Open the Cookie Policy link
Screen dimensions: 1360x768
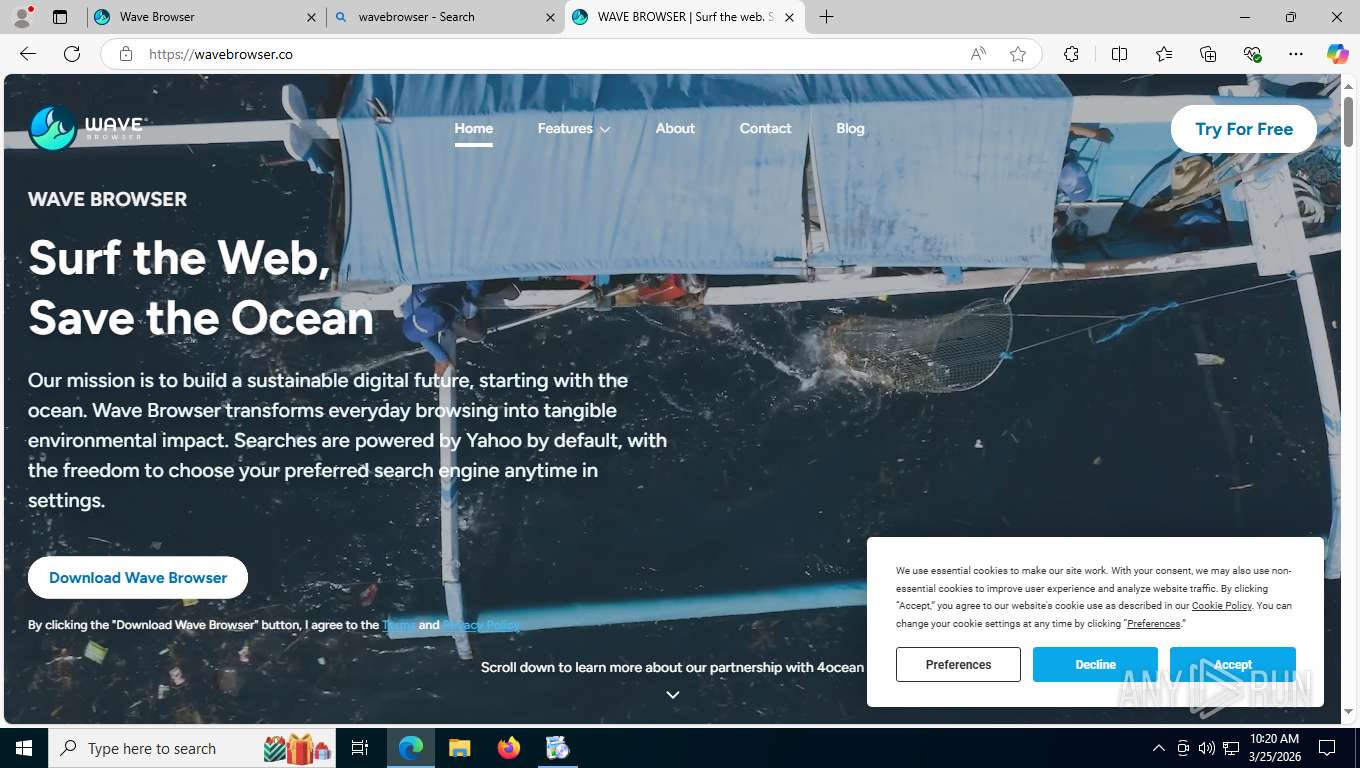coord(1222,606)
